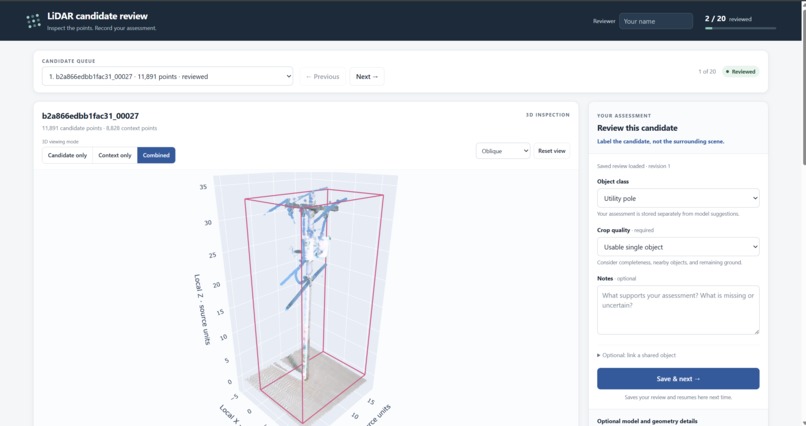The width and height of the screenshot is (806, 426).
Task: Click the 2 / 20 reviewed progress bar
Action: 740,28
